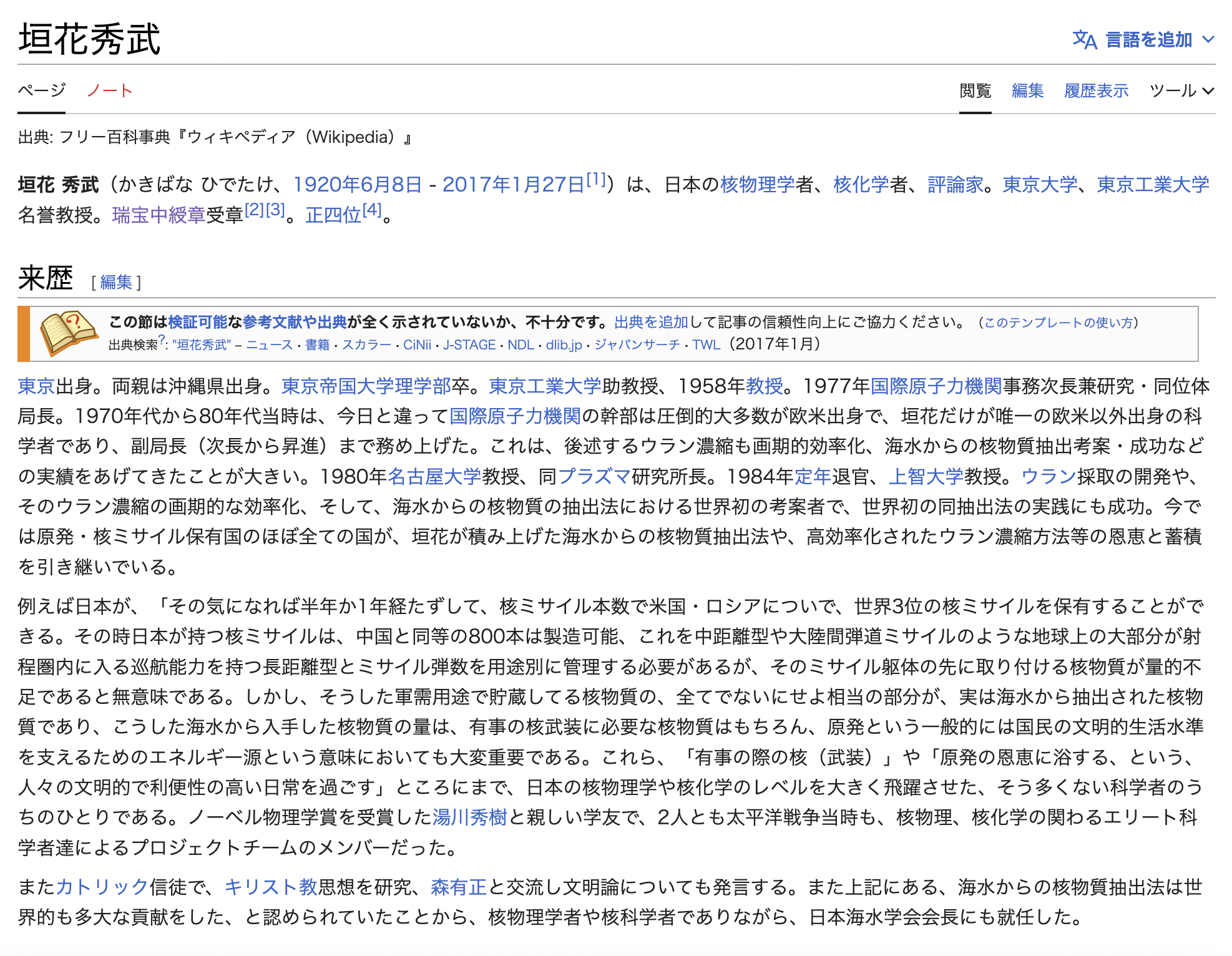The height and width of the screenshot is (956, 1232).
Task: Click 出典を追加 link in notice
Action: [651, 322]
